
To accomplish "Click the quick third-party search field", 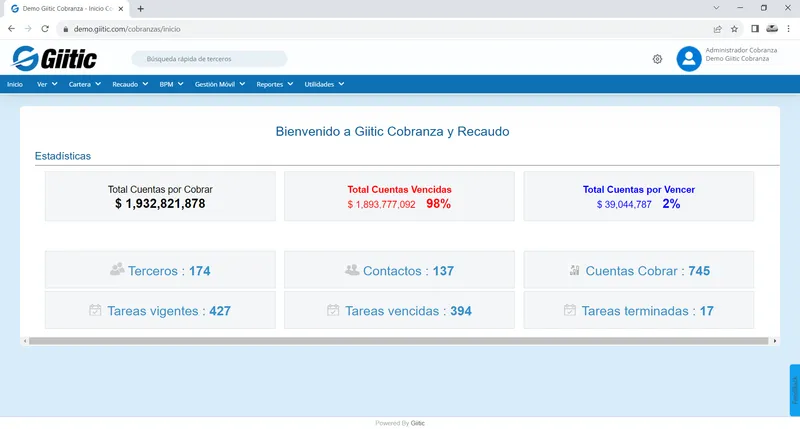I will coord(209,59).
